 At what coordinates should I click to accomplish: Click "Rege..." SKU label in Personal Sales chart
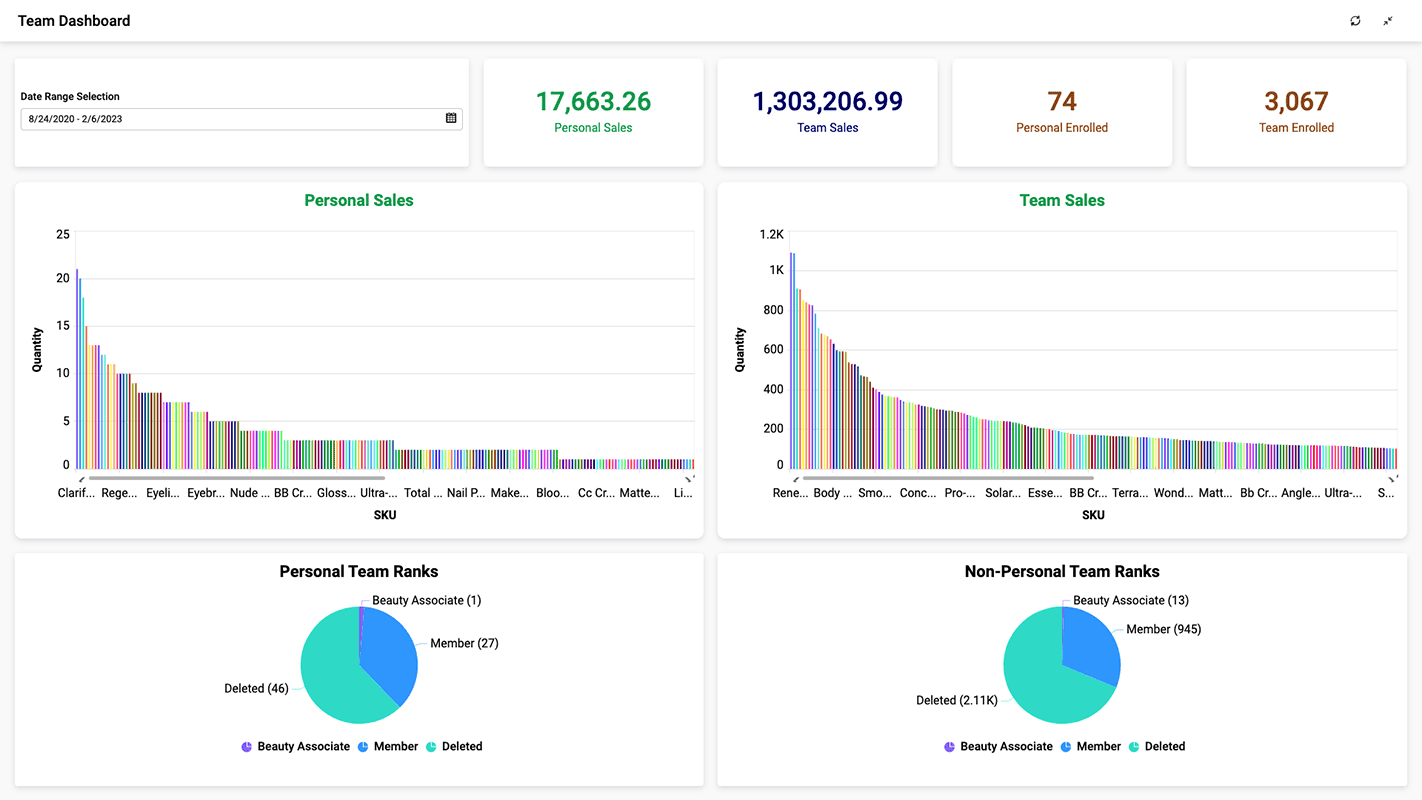pyautogui.click(x=120, y=493)
